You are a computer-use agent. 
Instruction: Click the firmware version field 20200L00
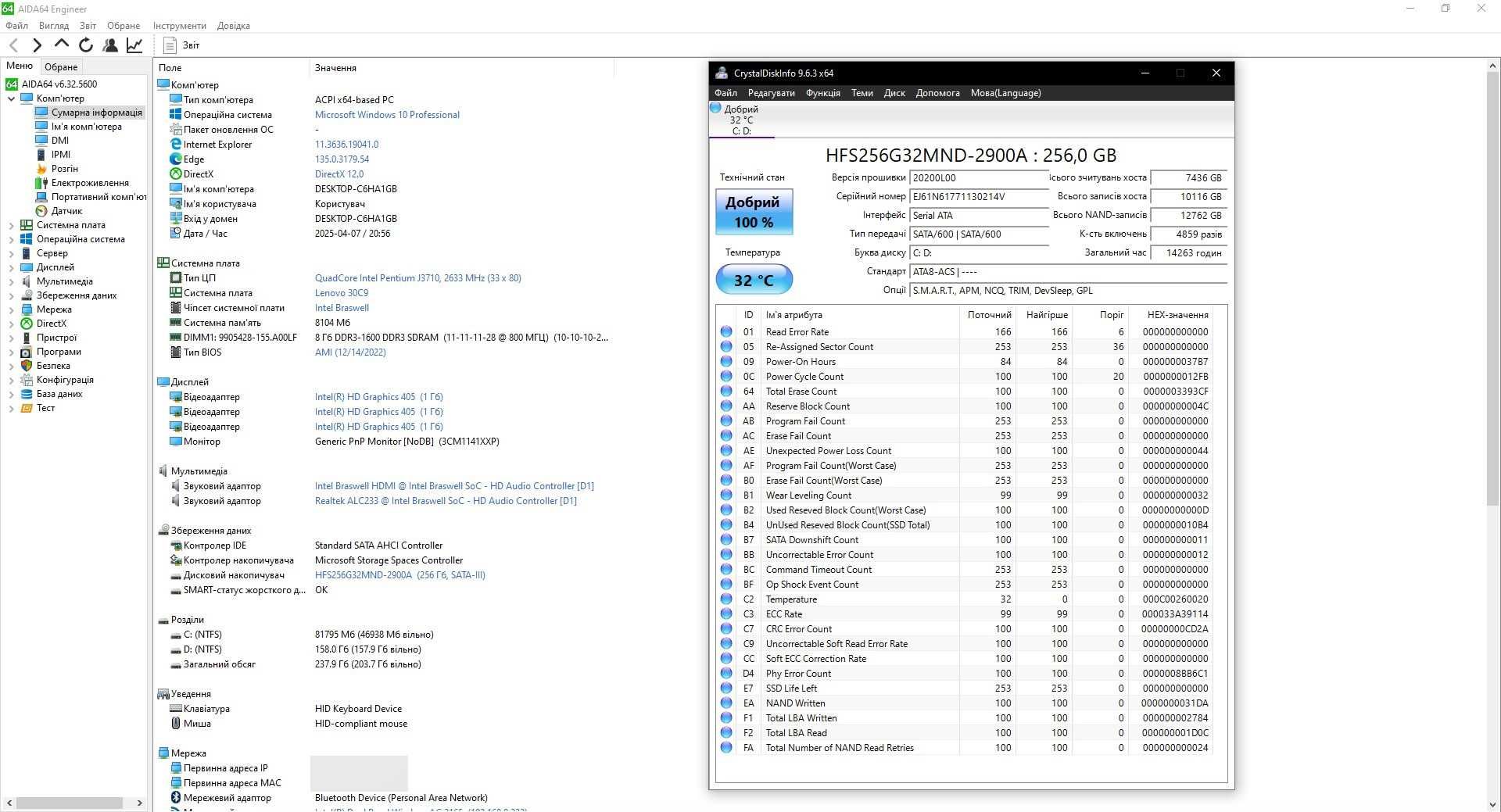(x=979, y=178)
